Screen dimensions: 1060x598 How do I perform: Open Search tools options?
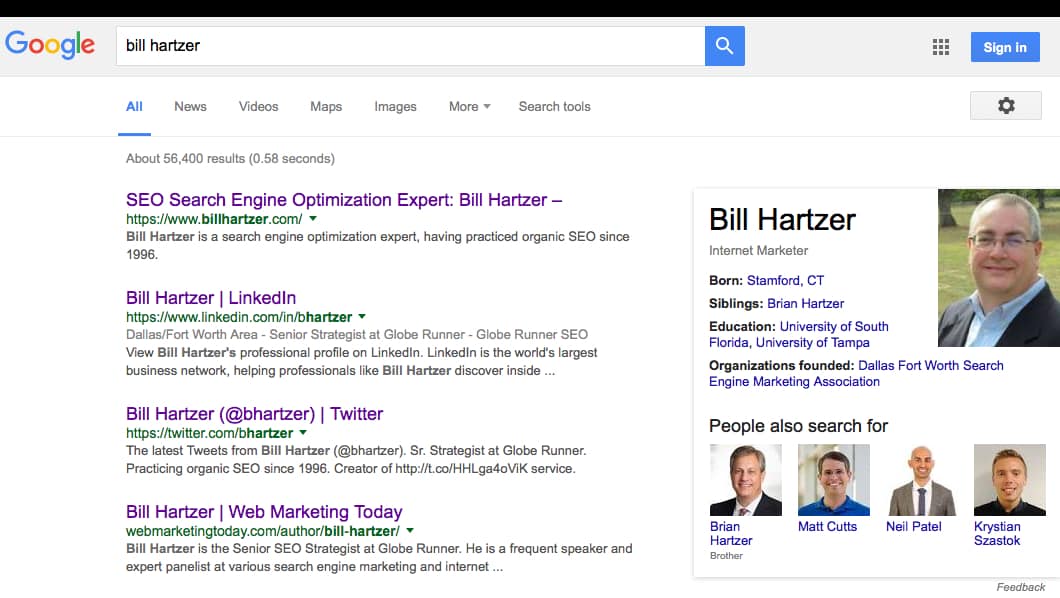pos(554,107)
